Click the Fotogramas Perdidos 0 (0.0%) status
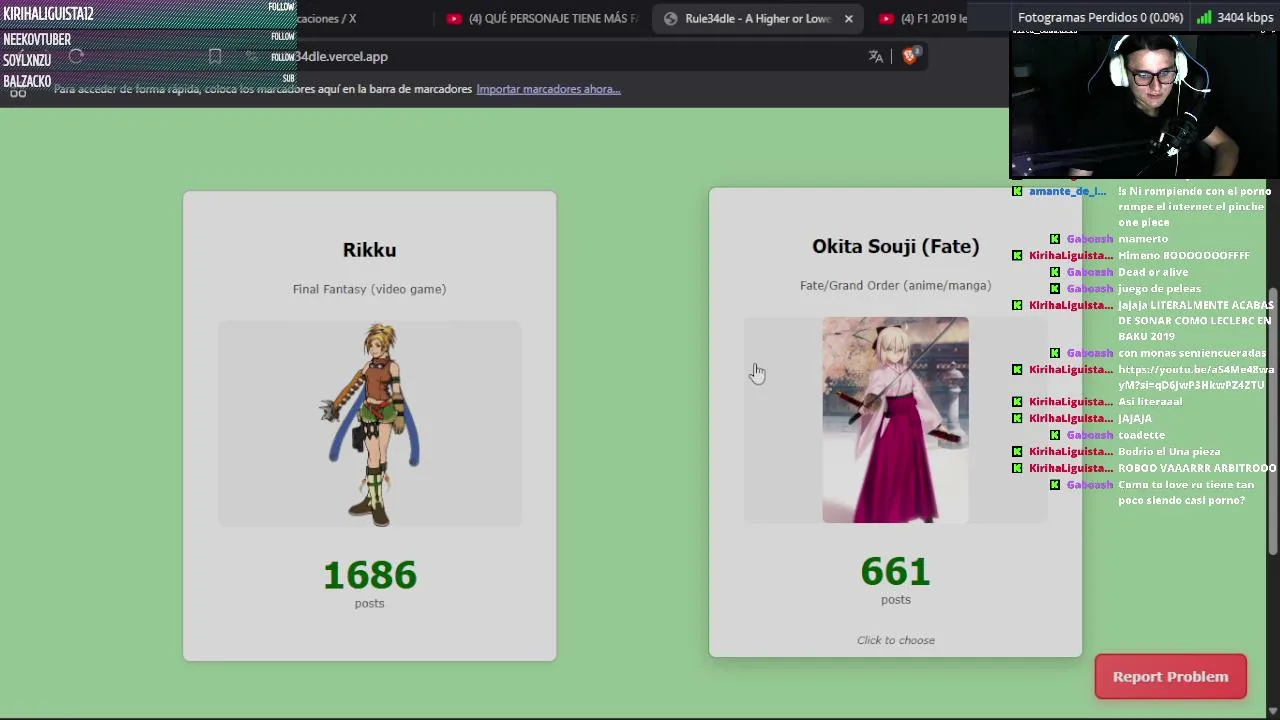1280x720 pixels. (1100, 17)
